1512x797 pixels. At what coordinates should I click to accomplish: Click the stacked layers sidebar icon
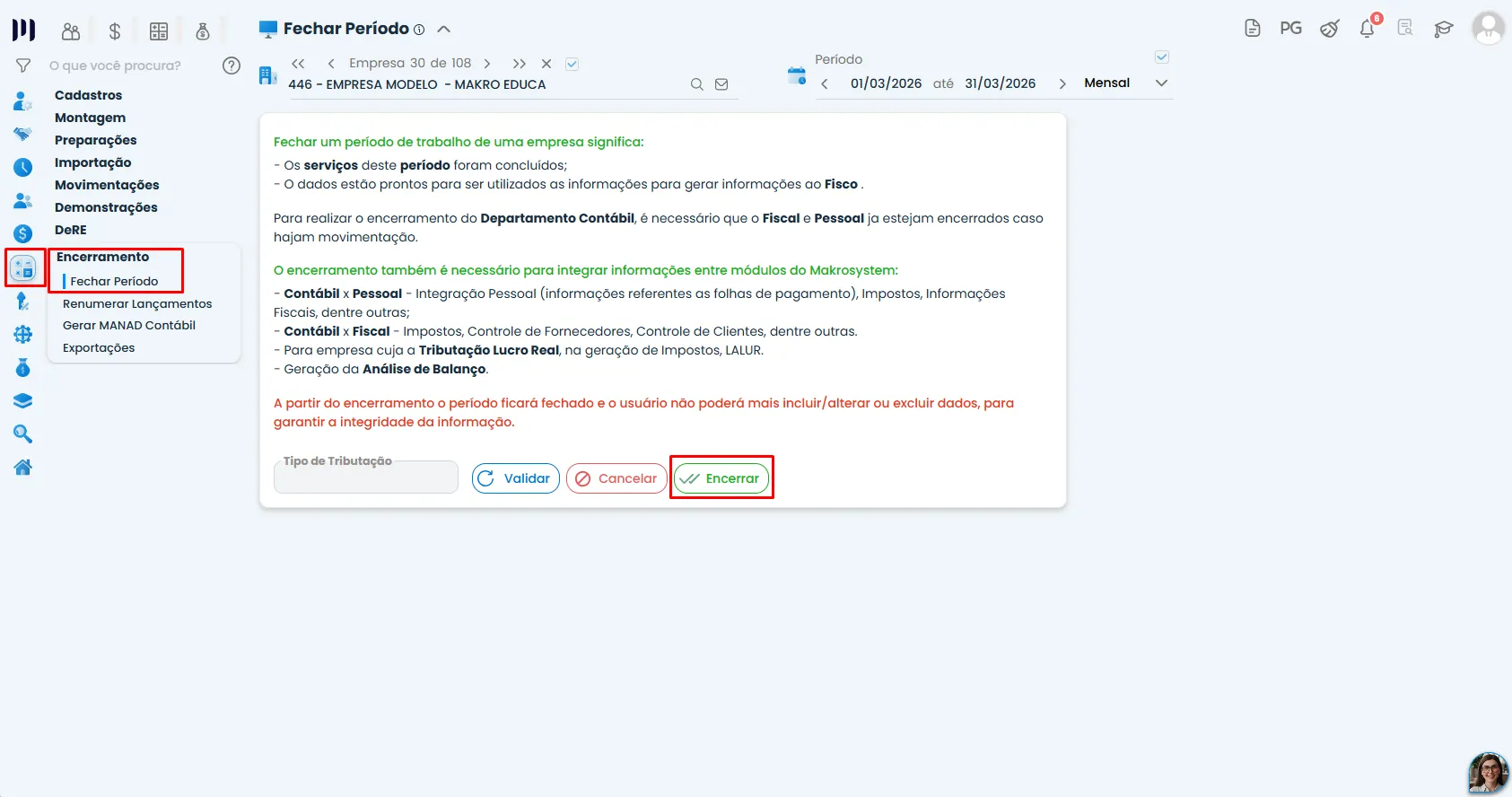[x=23, y=401]
